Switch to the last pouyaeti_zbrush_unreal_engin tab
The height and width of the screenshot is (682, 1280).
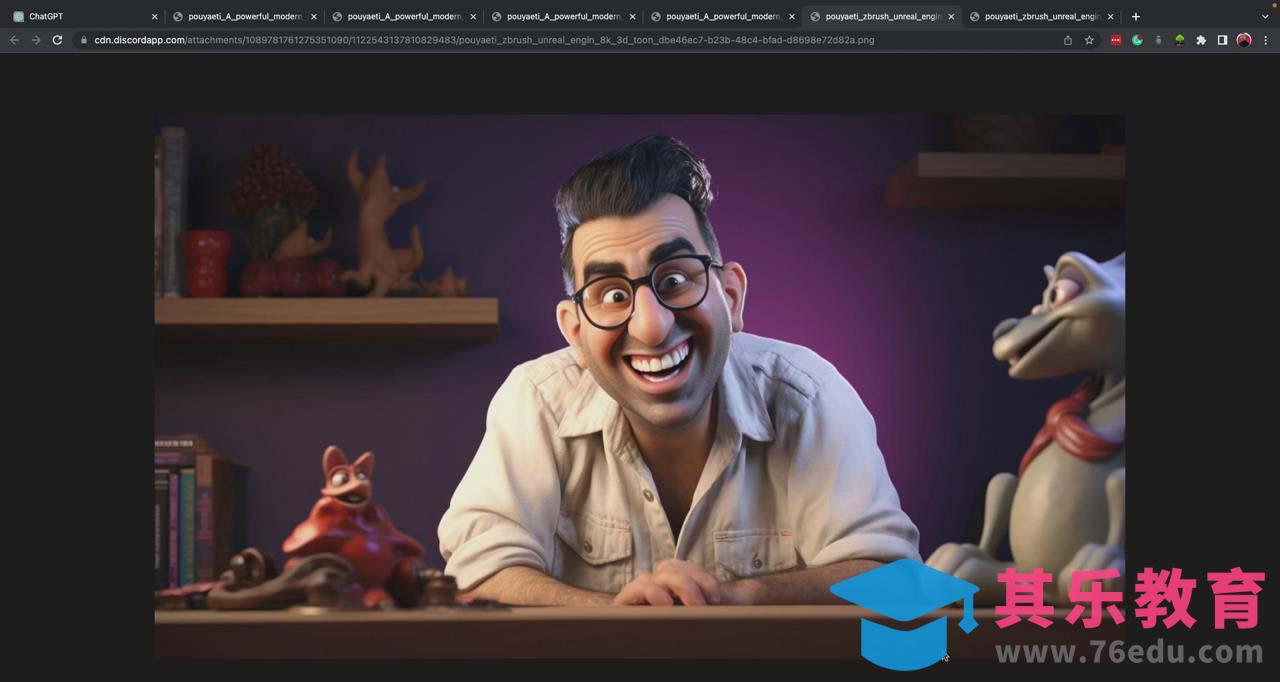tap(1040, 16)
